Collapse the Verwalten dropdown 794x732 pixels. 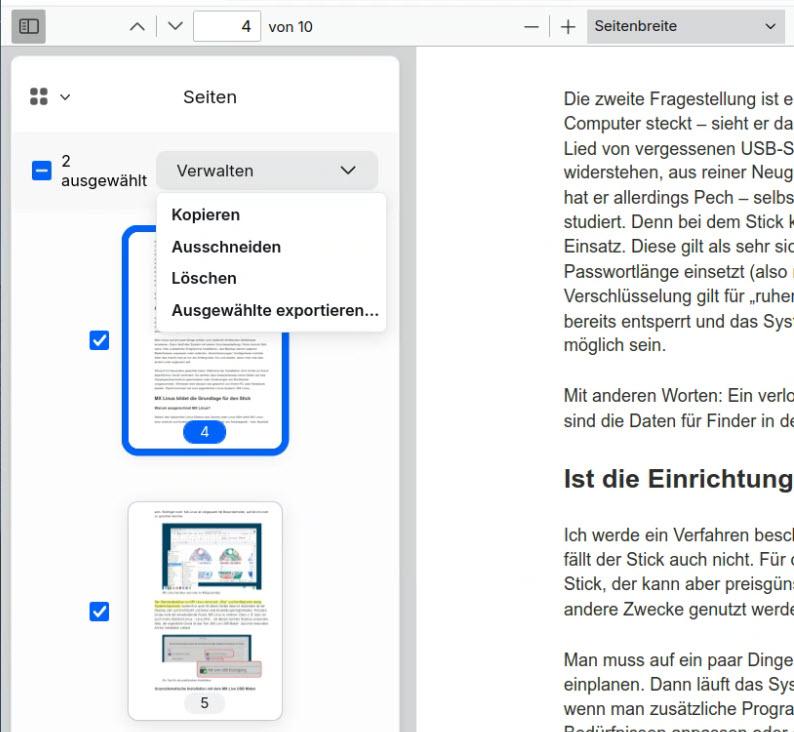pos(266,171)
